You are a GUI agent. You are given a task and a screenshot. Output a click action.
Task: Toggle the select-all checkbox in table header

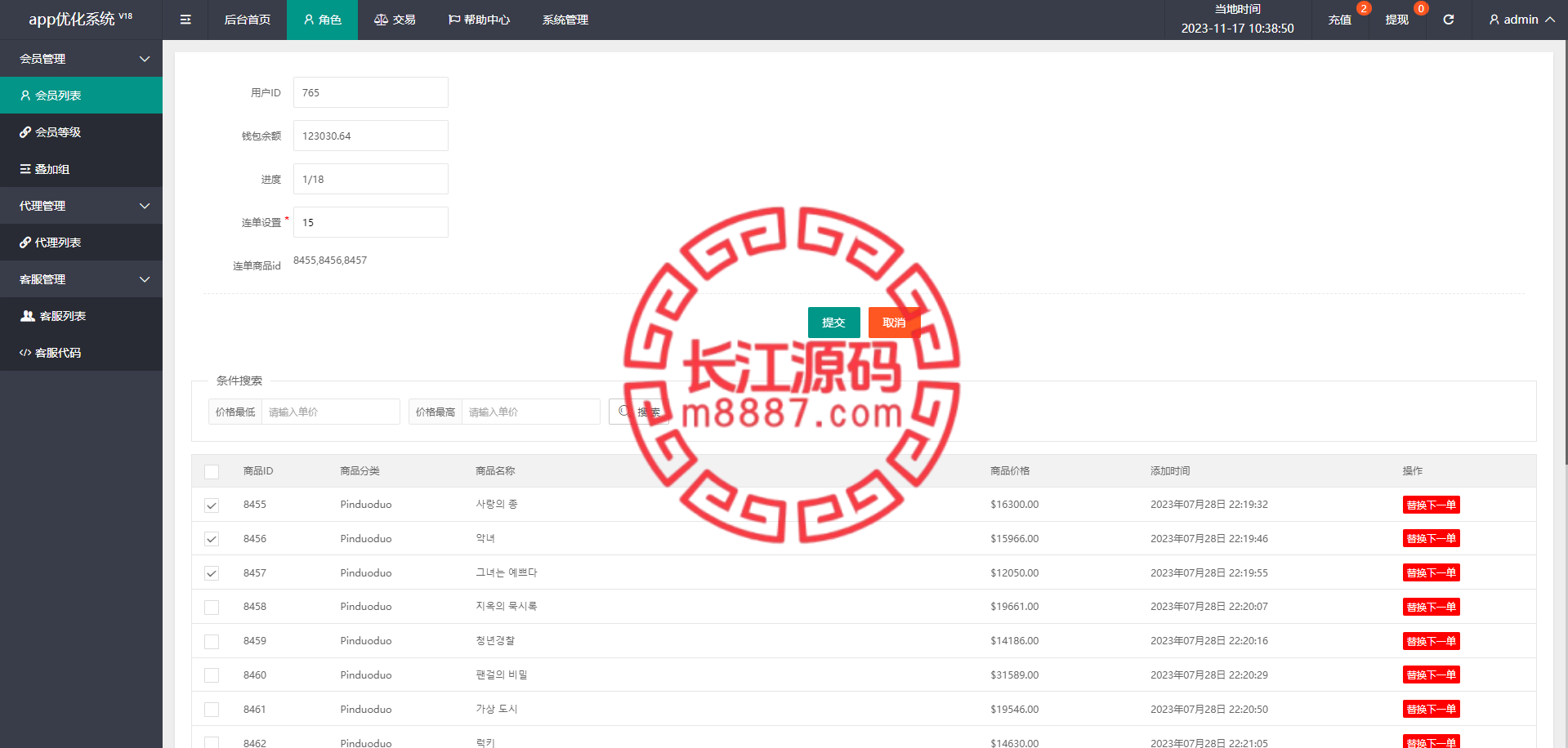pos(212,471)
